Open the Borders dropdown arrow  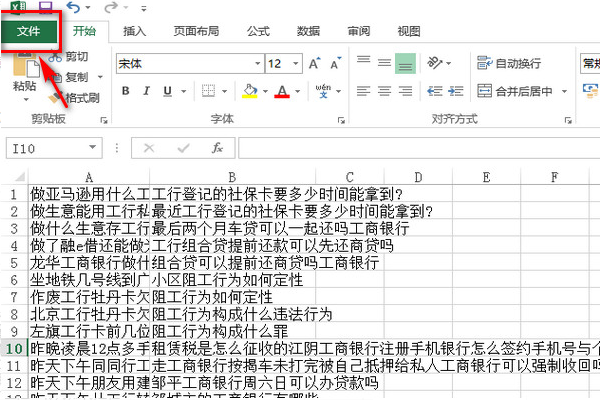[x=225, y=91]
